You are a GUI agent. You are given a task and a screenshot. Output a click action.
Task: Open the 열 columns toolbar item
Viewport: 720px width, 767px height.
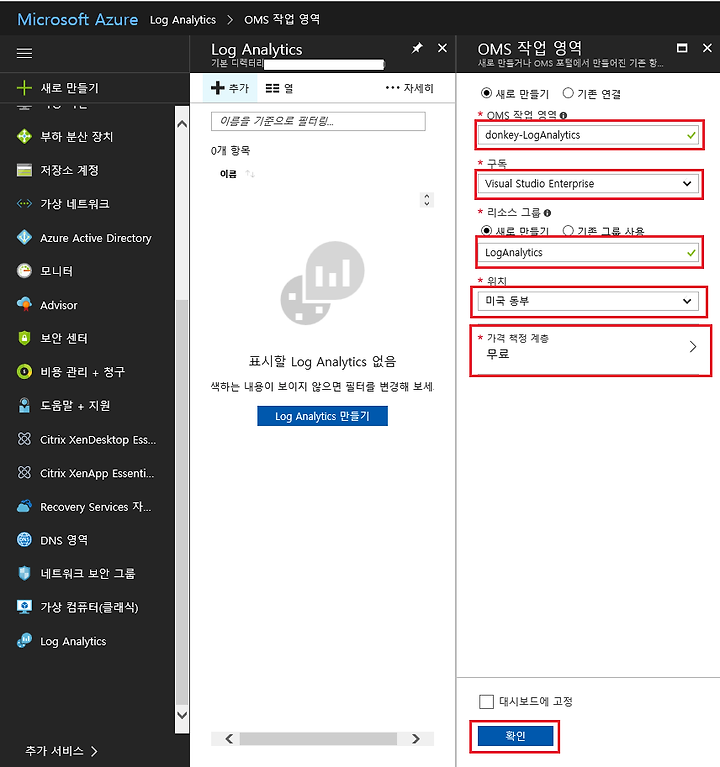click(279, 88)
